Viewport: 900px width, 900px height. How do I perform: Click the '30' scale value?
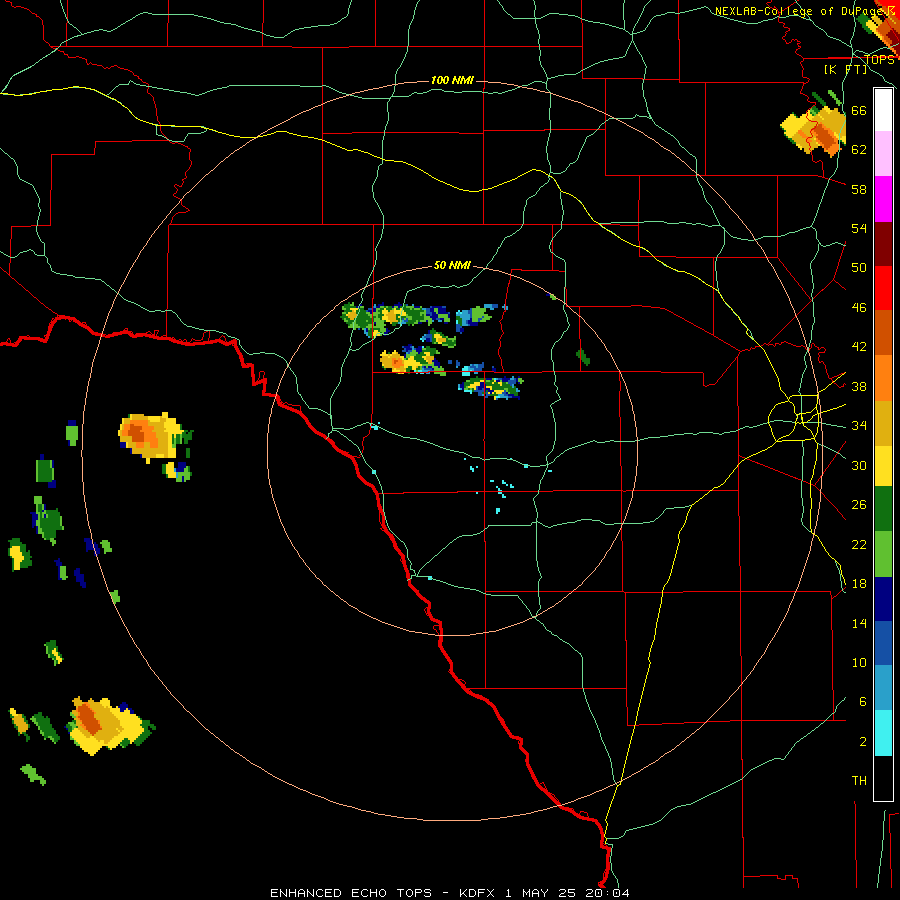[x=859, y=465]
